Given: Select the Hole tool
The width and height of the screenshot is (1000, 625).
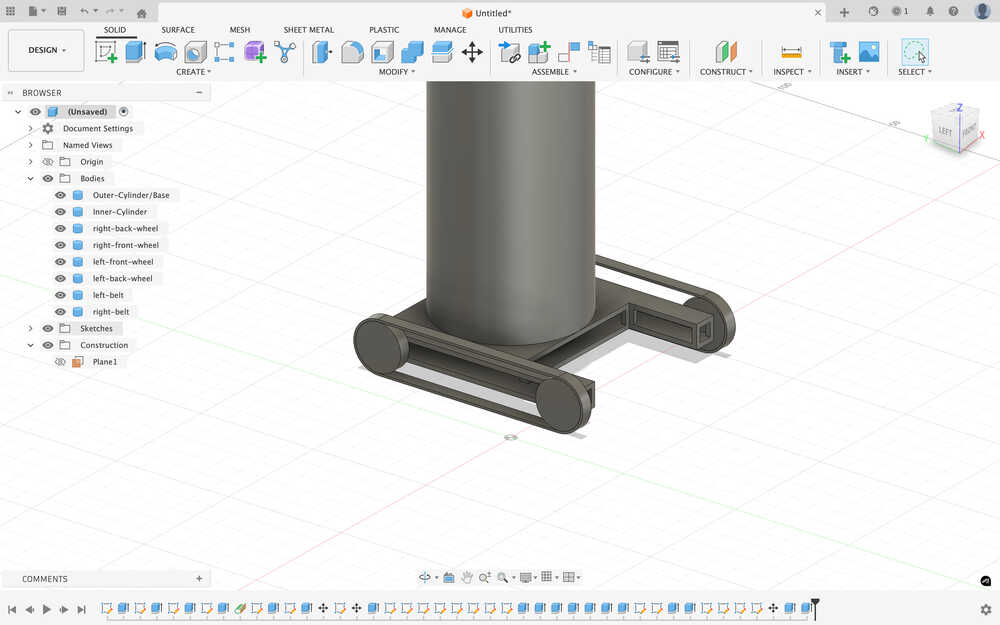Looking at the screenshot, I should [x=195, y=52].
